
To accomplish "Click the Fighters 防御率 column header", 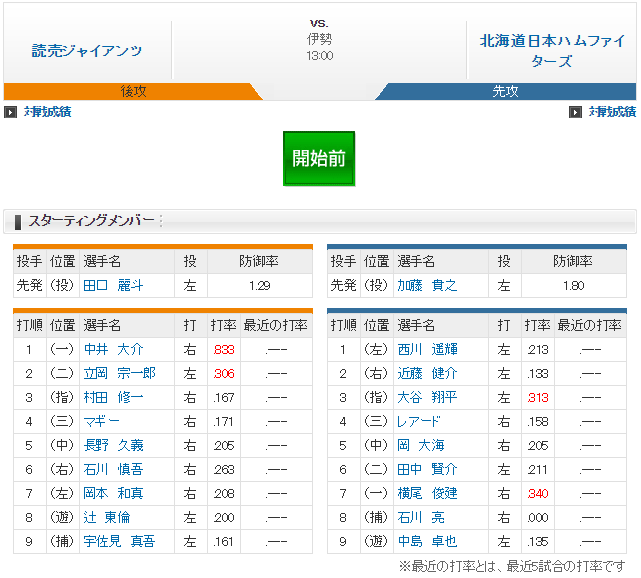I will tap(573, 261).
